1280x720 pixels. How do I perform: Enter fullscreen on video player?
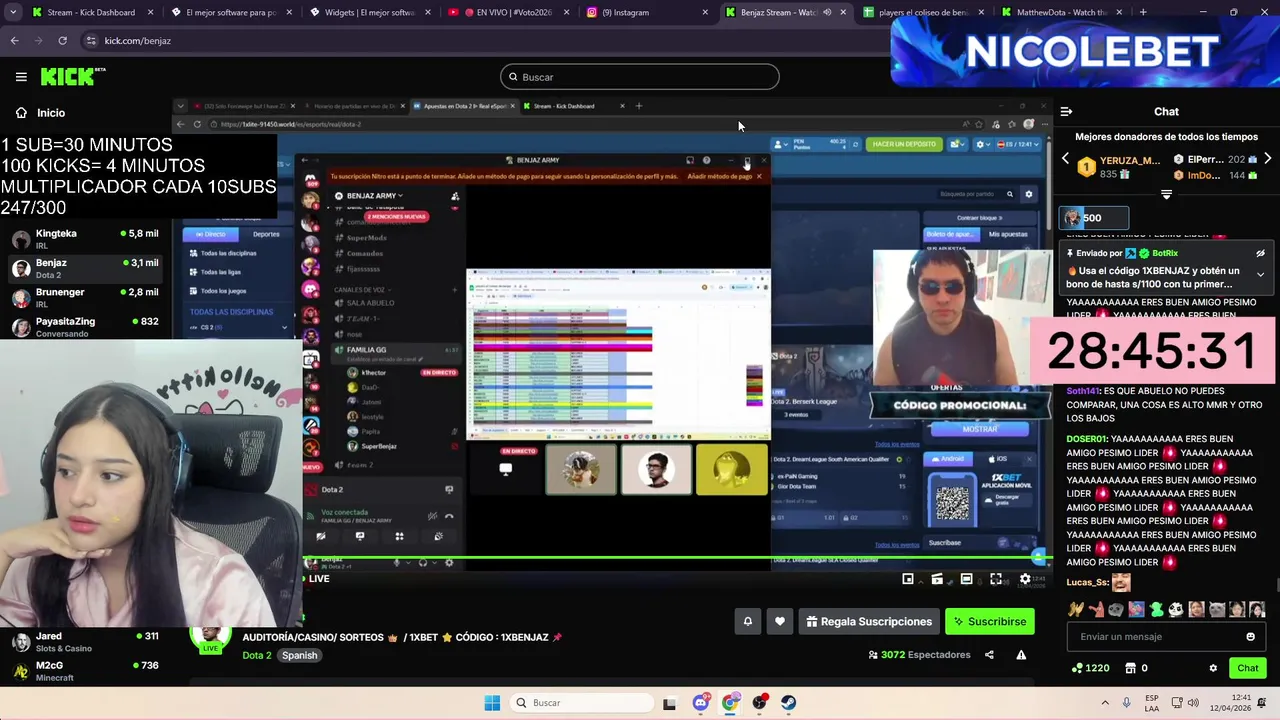(996, 579)
